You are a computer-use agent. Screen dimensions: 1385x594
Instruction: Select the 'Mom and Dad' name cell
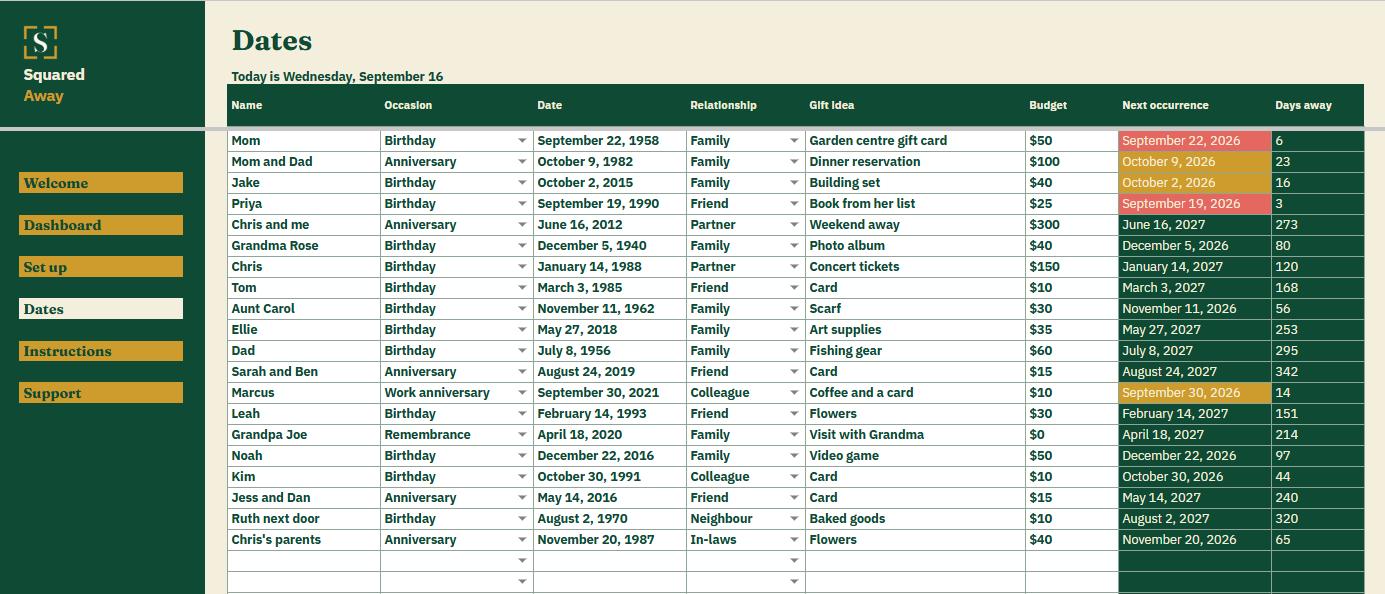[x=304, y=162]
